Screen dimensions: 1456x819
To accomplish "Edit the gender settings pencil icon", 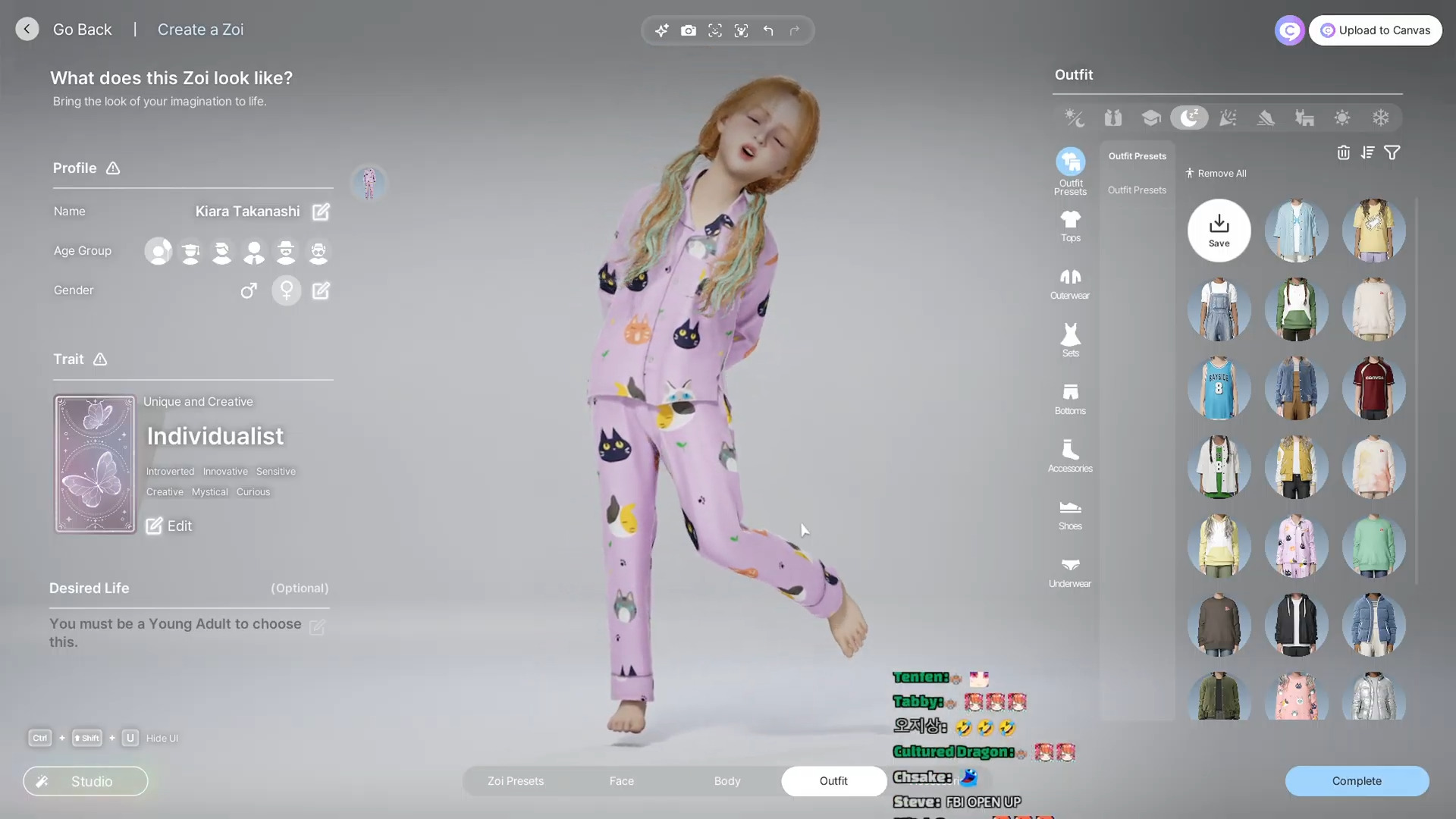I will [x=321, y=290].
